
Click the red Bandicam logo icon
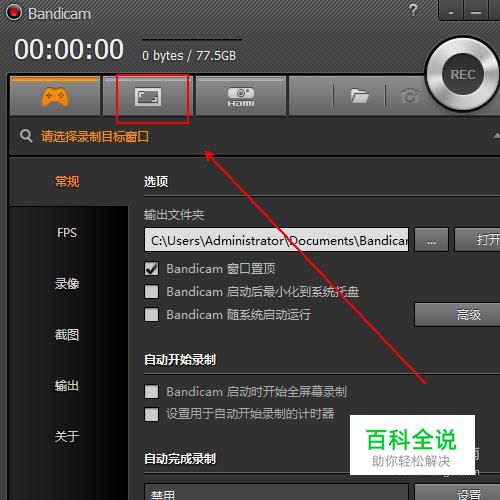pos(13,13)
